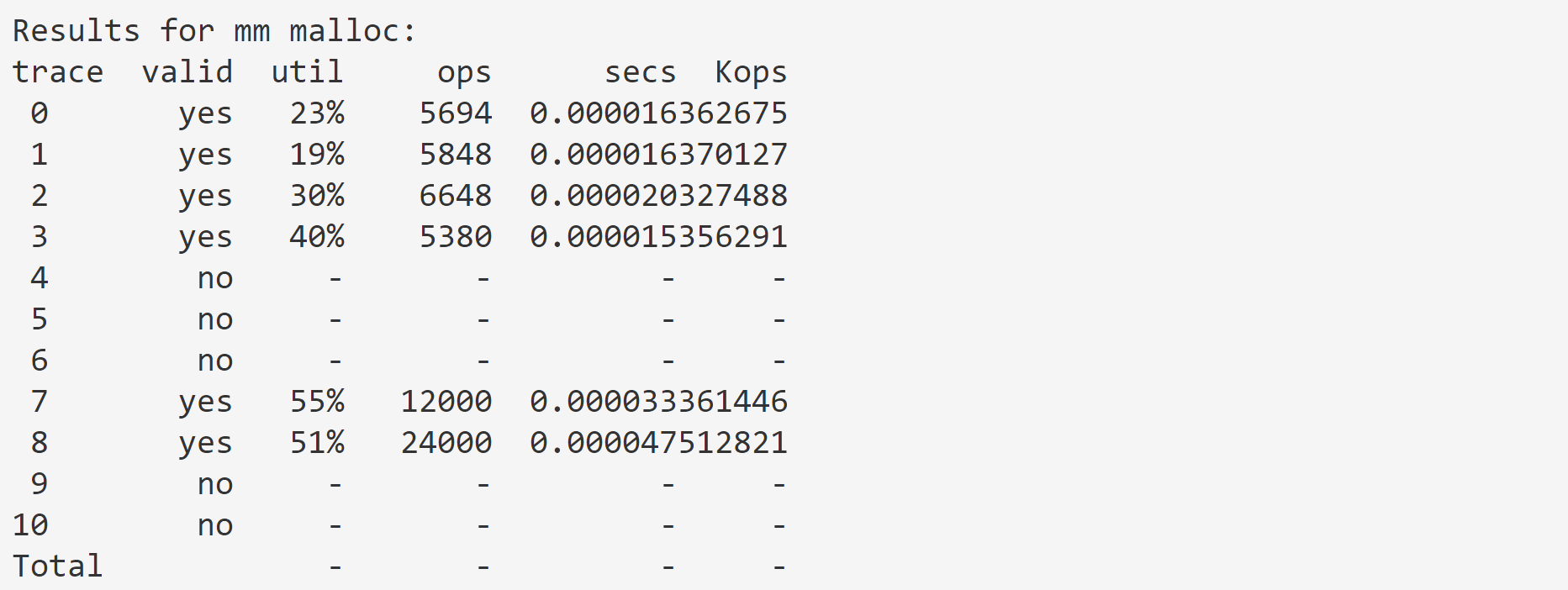Click the 'Results for mm malloc:' heading
This screenshot has height=590, width=1568.
click(x=214, y=31)
